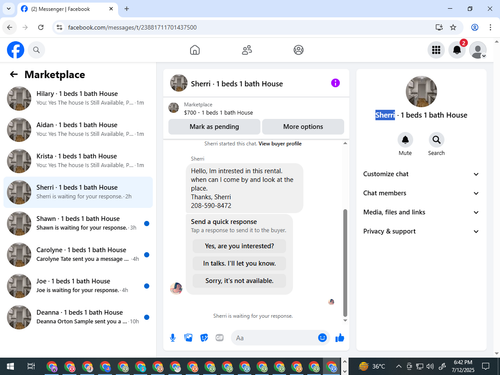Click the chat scrollbar thumb
The image size is (500, 375).
[x=345, y=263]
